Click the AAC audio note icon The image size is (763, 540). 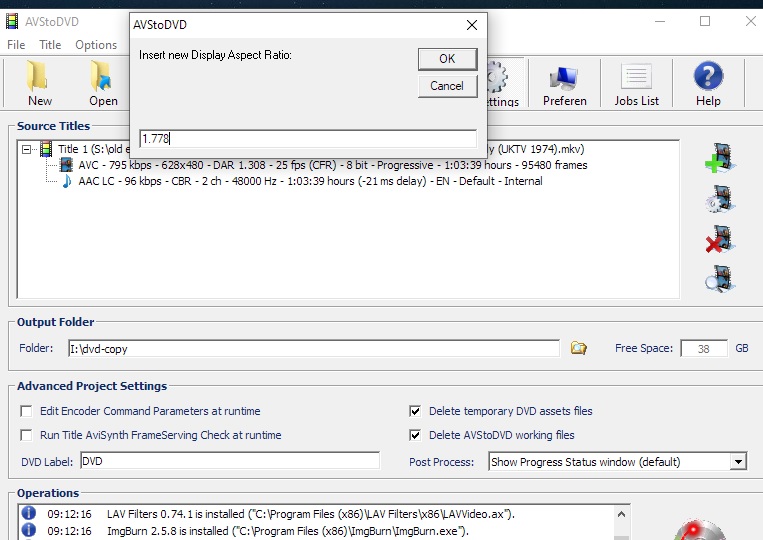(67, 181)
